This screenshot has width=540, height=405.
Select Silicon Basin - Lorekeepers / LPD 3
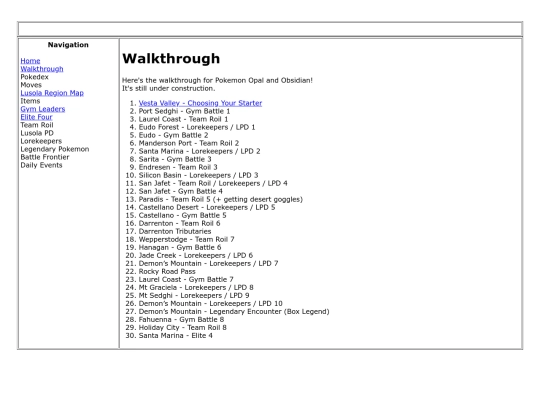point(198,175)
